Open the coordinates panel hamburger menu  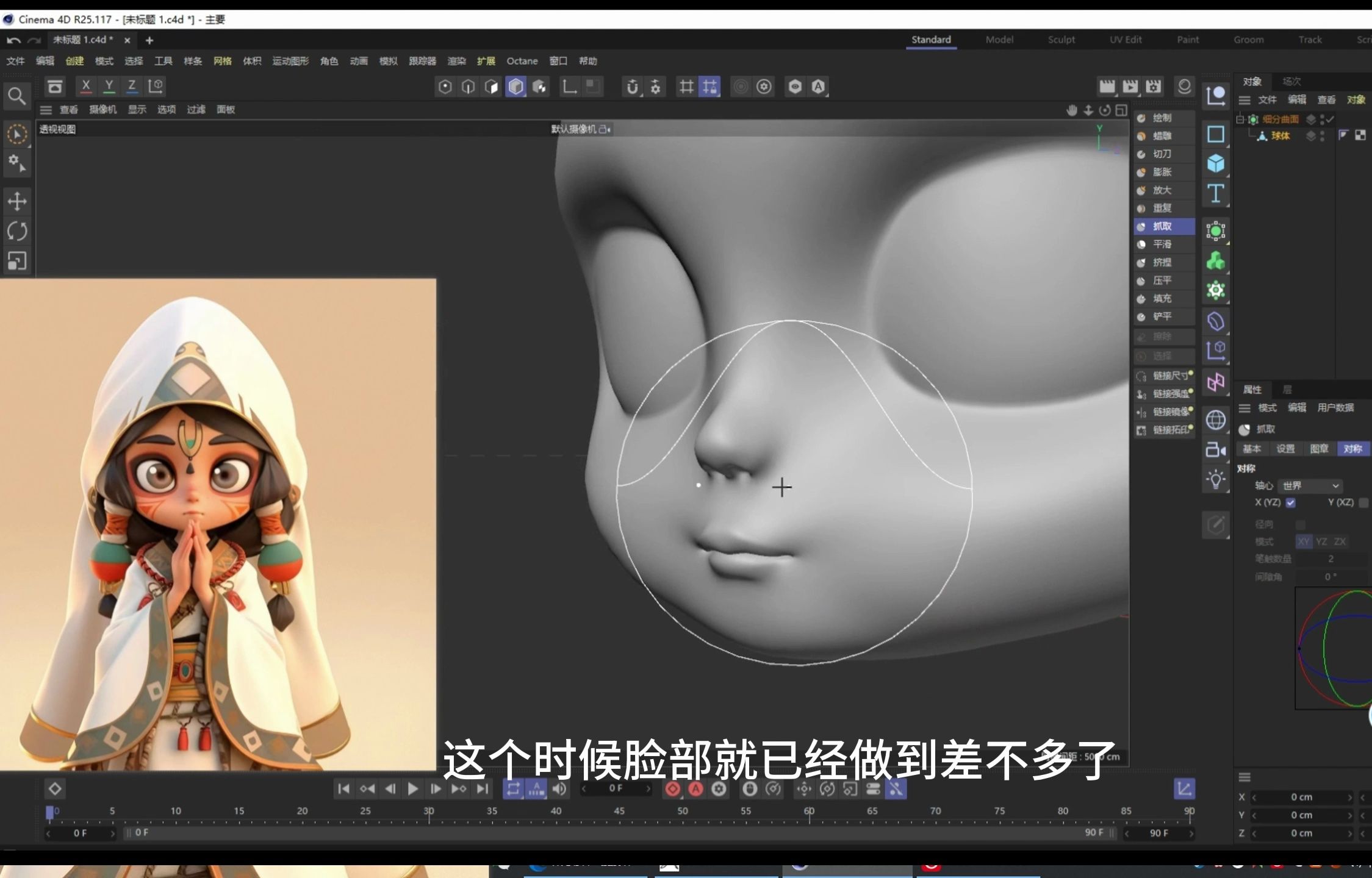coord(1244,777)
